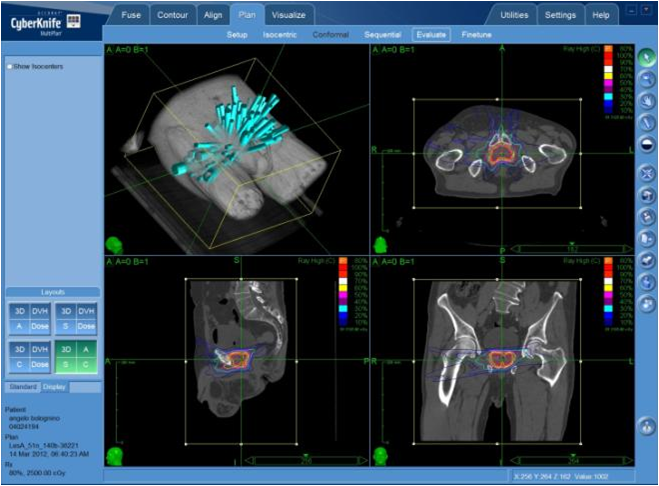The height and width of the screenshot is (486, 659).
Task: Click the green orientation figure in axial view
Action: (x=381, y=243)
